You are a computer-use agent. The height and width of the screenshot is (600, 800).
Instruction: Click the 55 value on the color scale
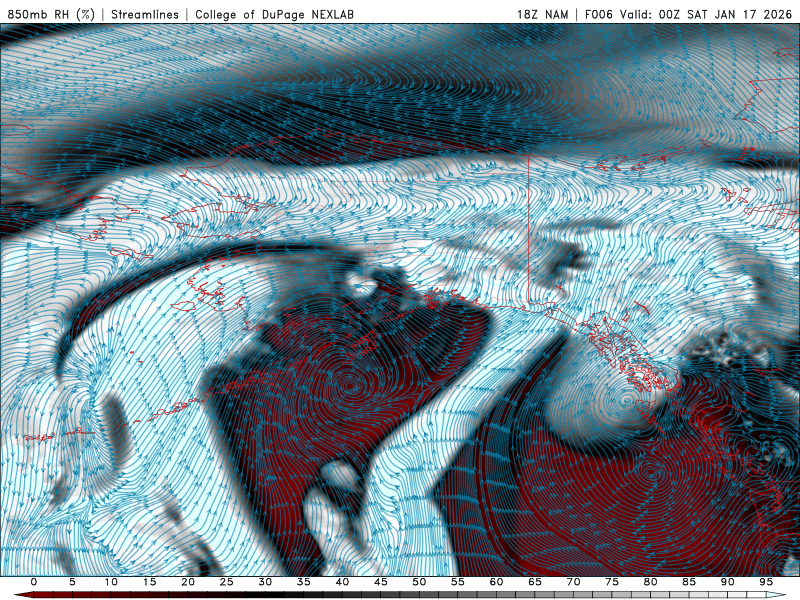458,582
